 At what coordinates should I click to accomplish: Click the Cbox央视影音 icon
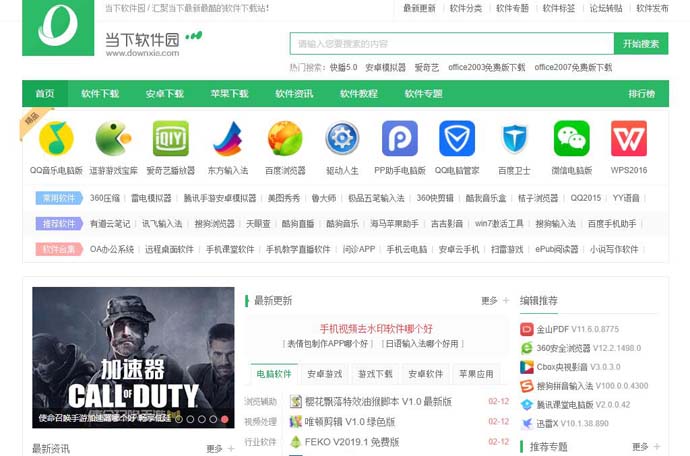(526, 367)
